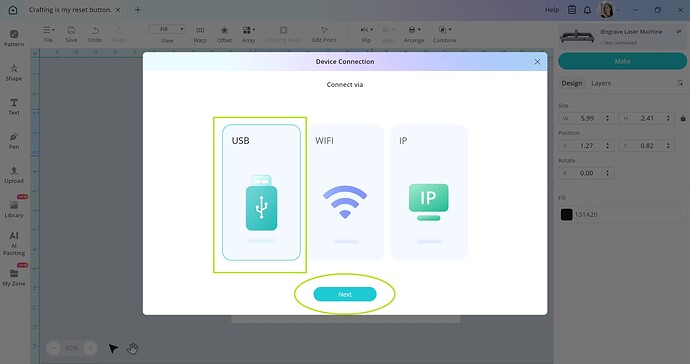Undo the last action

click(x=95, y=34)
